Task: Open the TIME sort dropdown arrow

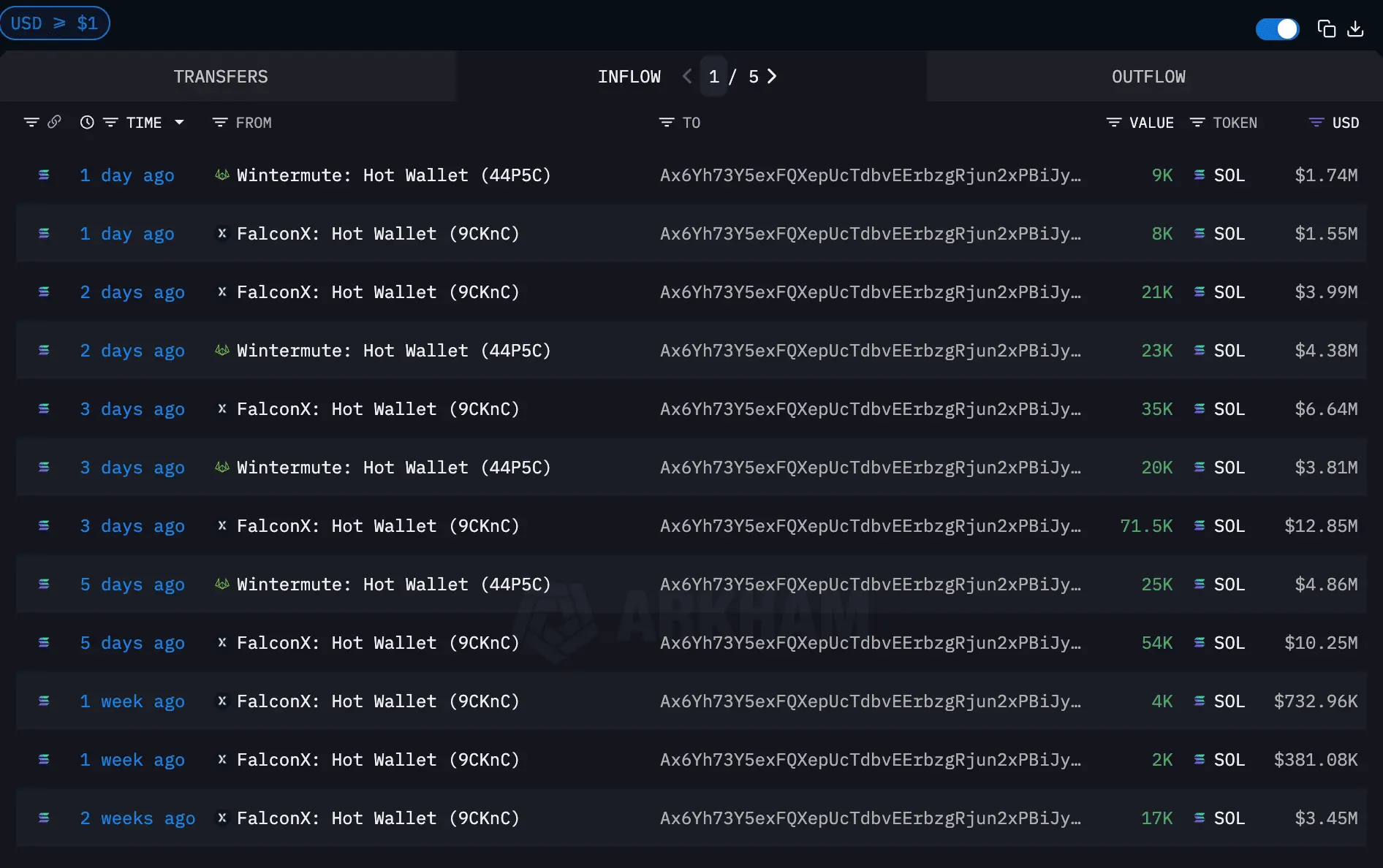Action: 179,123
